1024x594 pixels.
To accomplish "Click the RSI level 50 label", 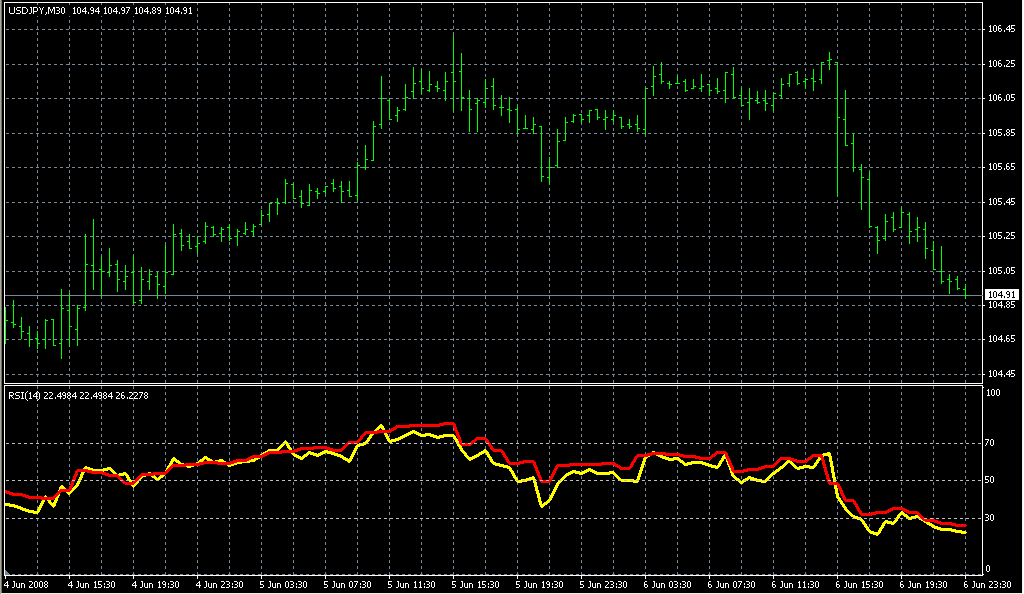I will tap(991, 480).
